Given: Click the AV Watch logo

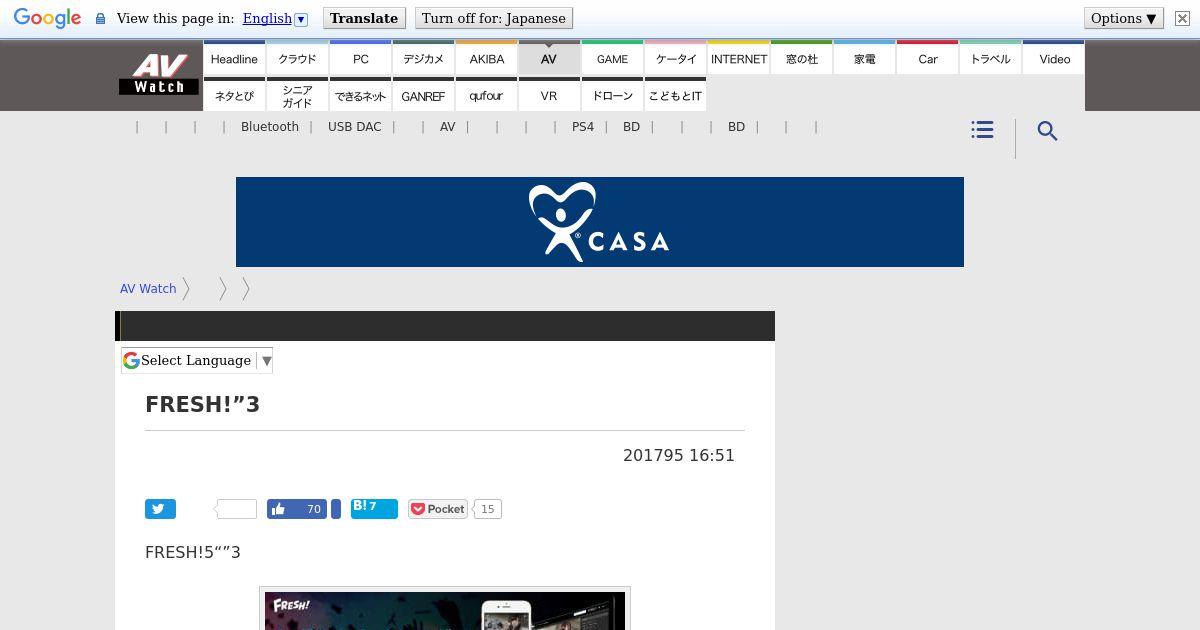Looking at the screenshot, I should pos(159,74).
